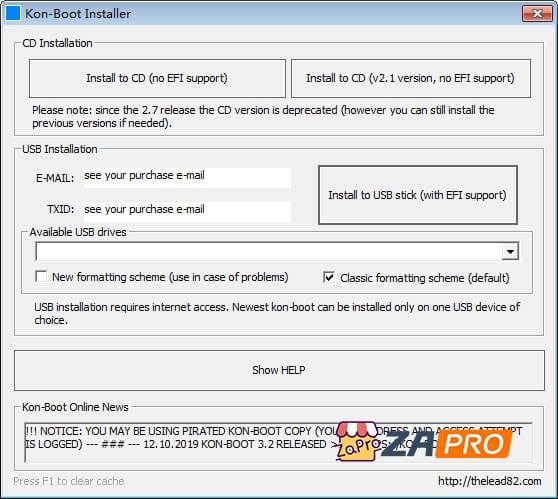Click Install to CD (no EFI support)

(157, 78)
